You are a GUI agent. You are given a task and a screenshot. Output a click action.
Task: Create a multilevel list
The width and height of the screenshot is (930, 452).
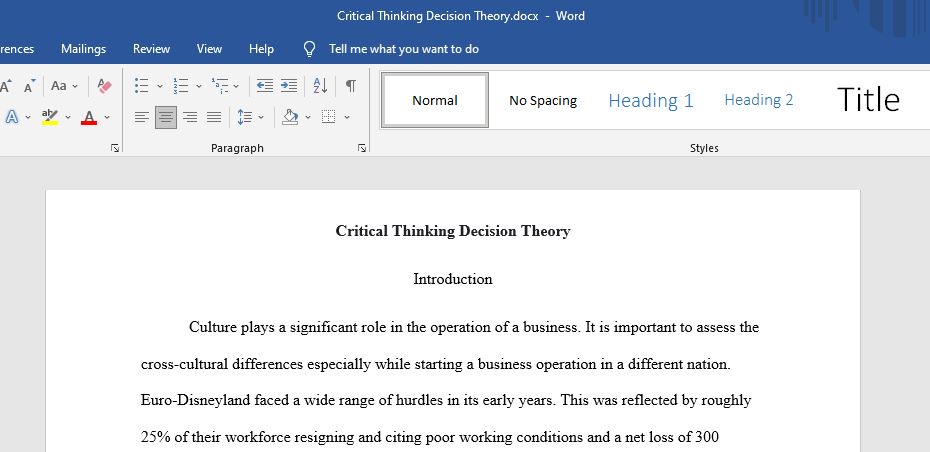pyautogui.click(x=219, y=86)
